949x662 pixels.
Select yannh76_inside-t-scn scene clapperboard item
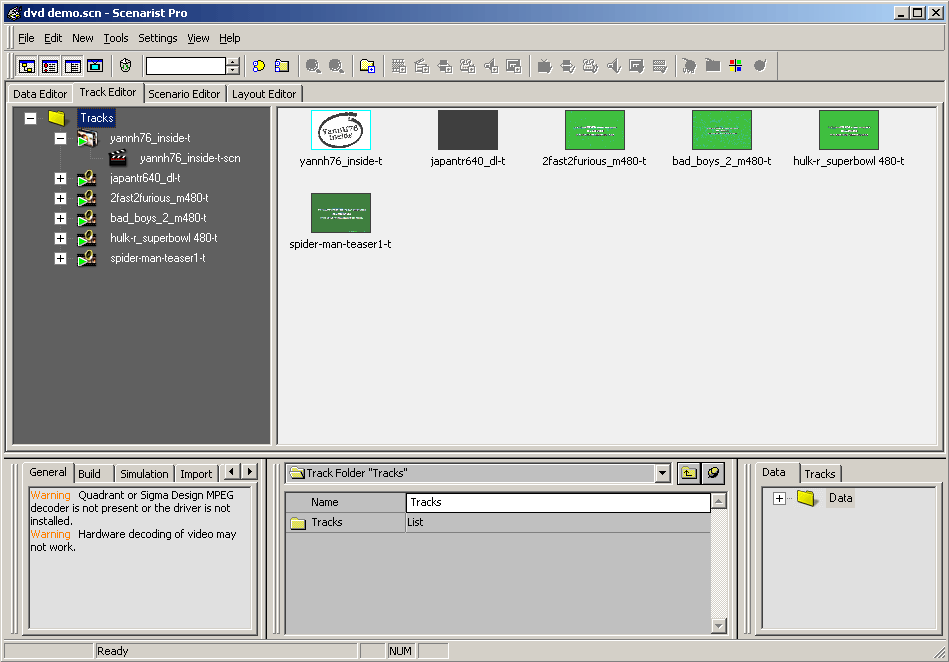coord(190,158)
